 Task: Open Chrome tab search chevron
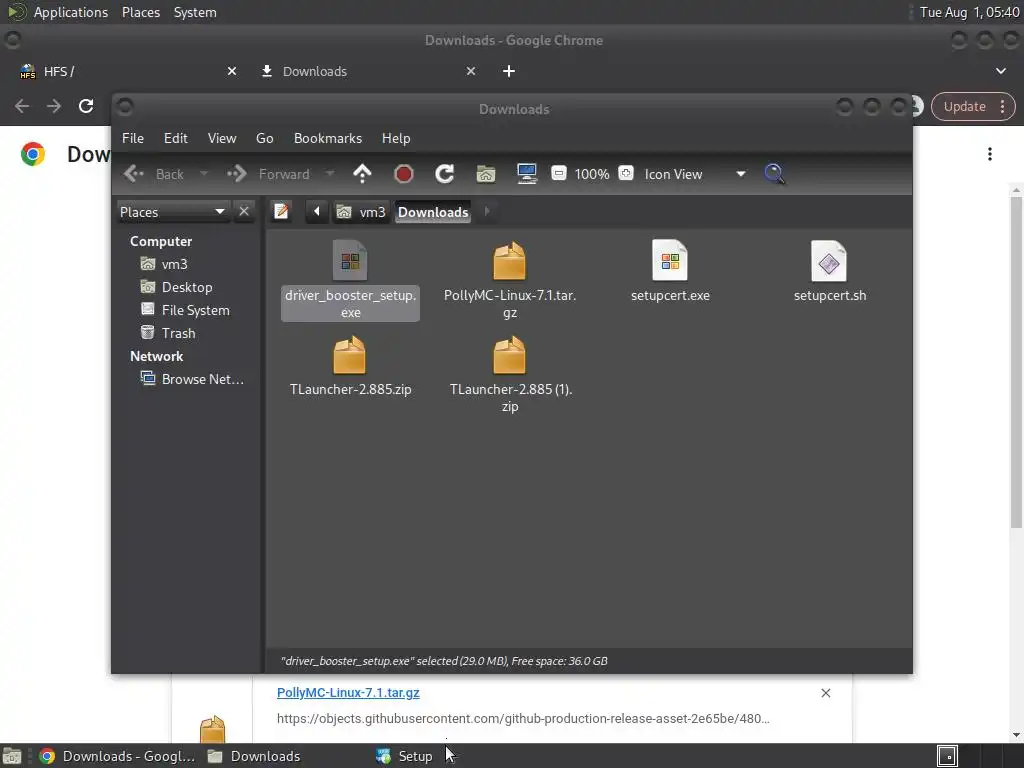[x=1000, y=71]
